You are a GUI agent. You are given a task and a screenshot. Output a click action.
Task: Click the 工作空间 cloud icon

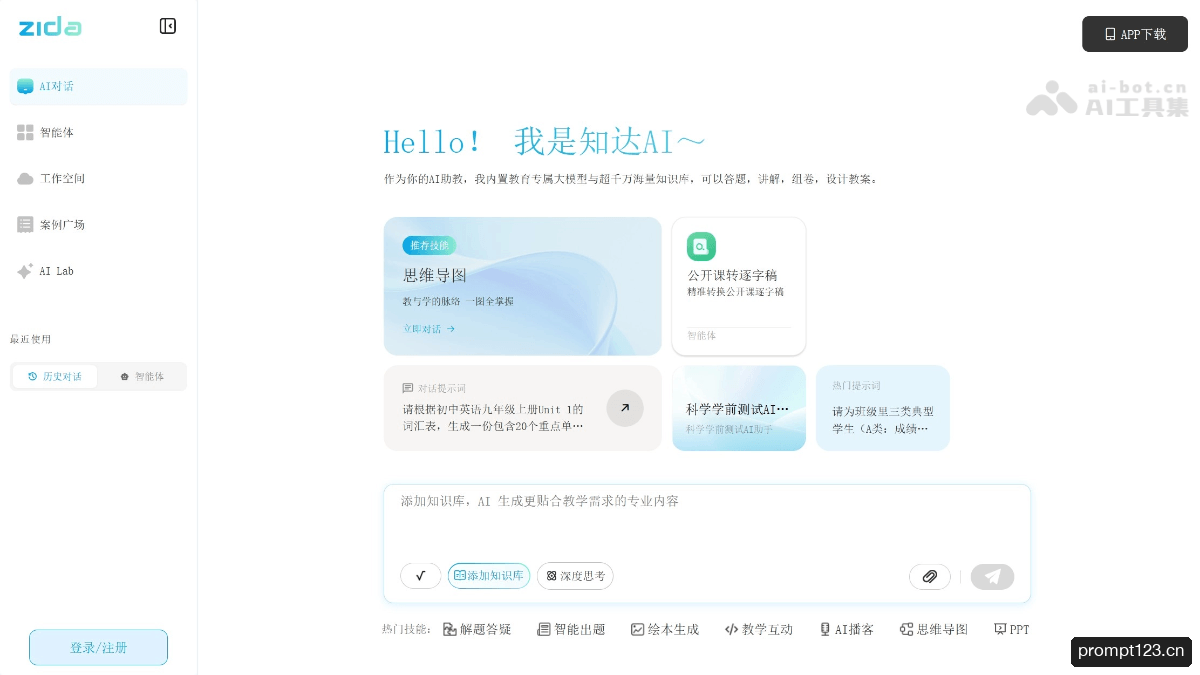pyautogui.click(x=26, y=178)
